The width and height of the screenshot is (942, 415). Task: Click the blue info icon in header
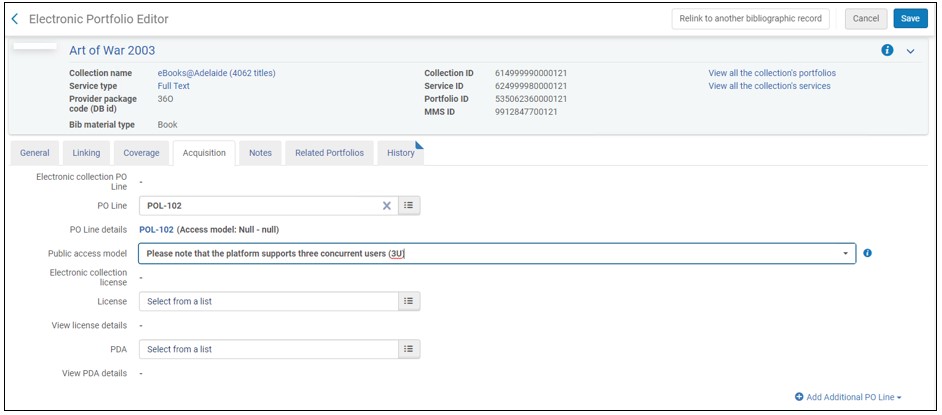pos(887,51)
